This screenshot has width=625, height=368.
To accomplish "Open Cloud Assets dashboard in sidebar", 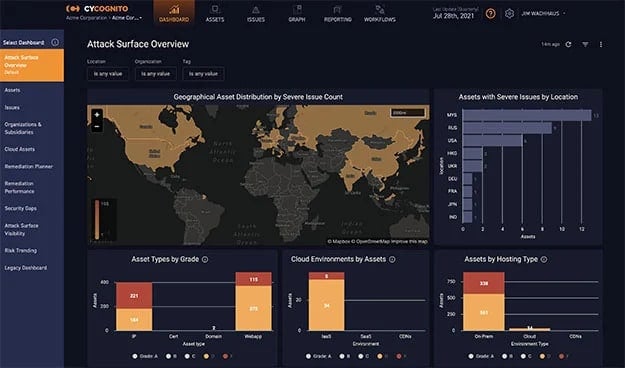I will click(20, 149).
